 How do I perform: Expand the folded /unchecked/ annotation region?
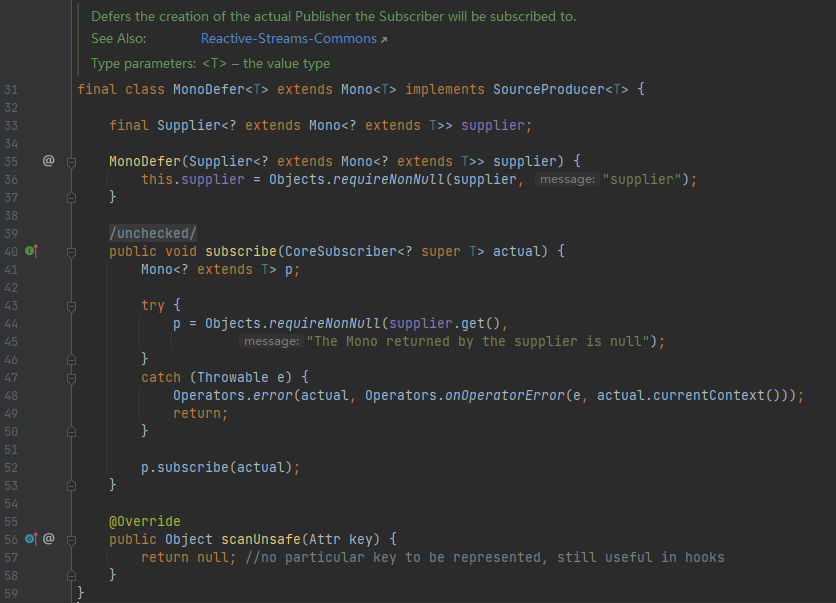coord(152,233)
